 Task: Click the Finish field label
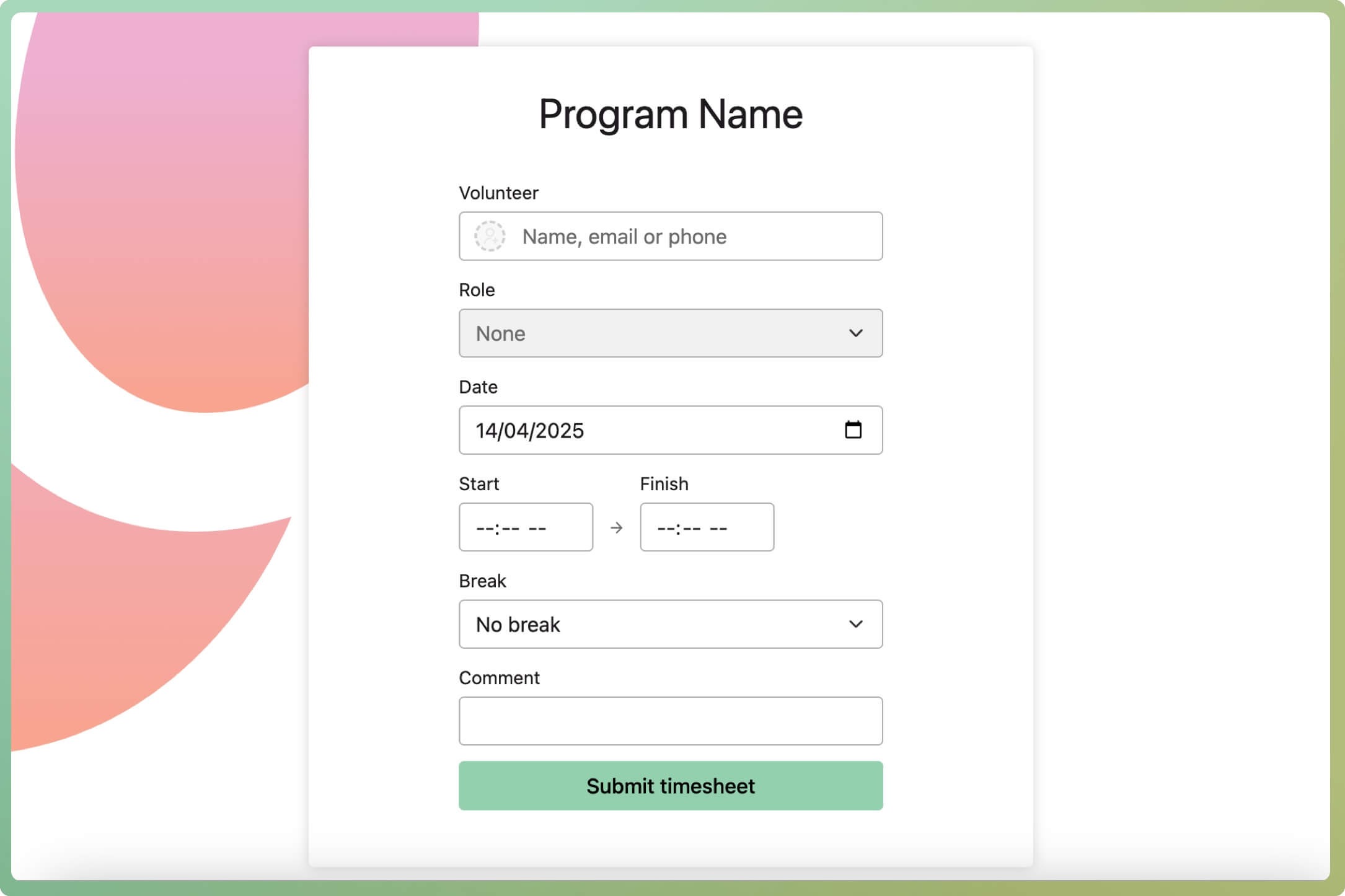tap(664, 484)
